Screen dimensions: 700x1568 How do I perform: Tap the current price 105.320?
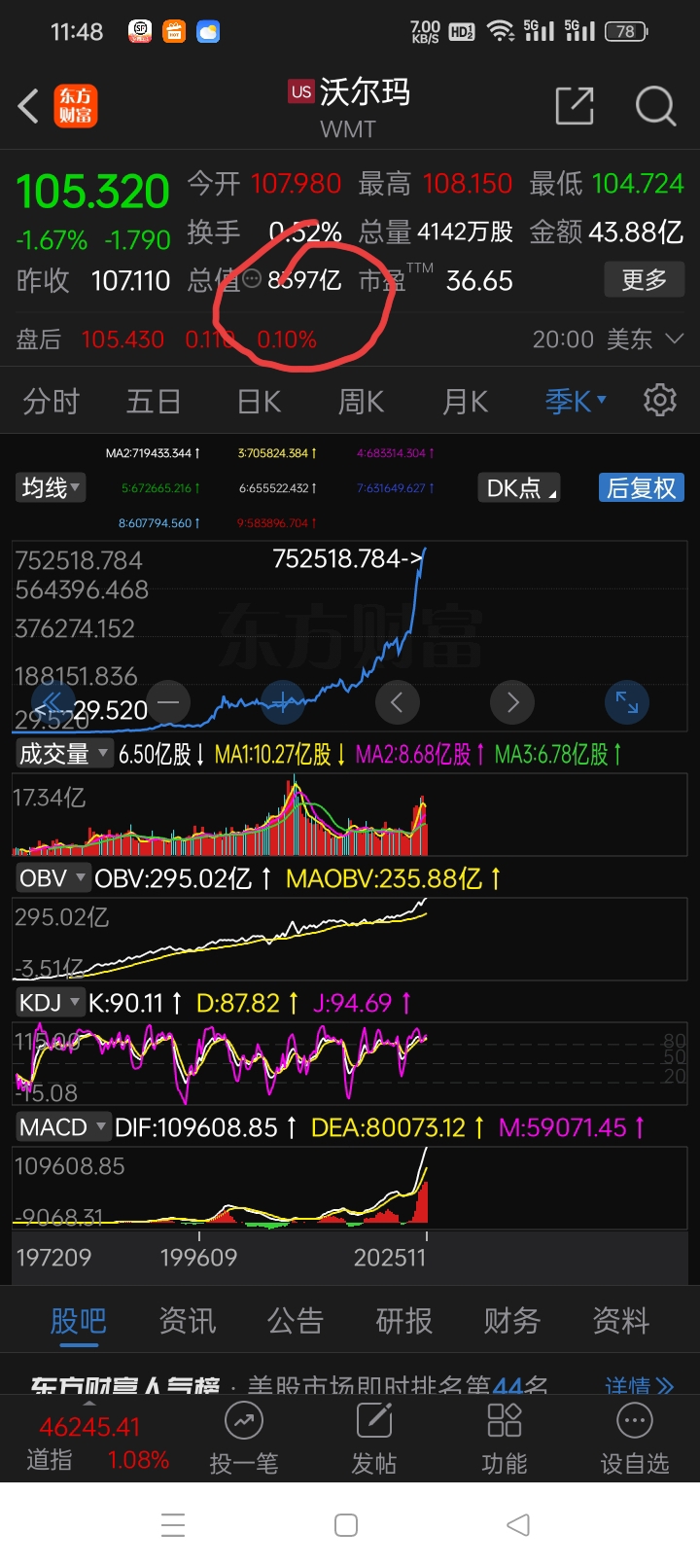coord(92,192)
